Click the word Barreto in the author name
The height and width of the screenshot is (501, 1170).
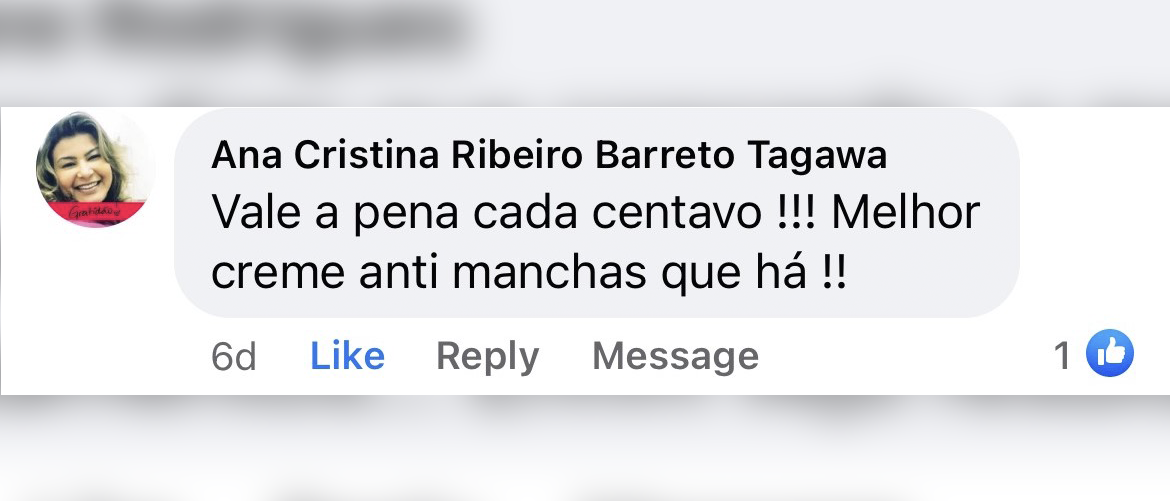coord(664,155)
